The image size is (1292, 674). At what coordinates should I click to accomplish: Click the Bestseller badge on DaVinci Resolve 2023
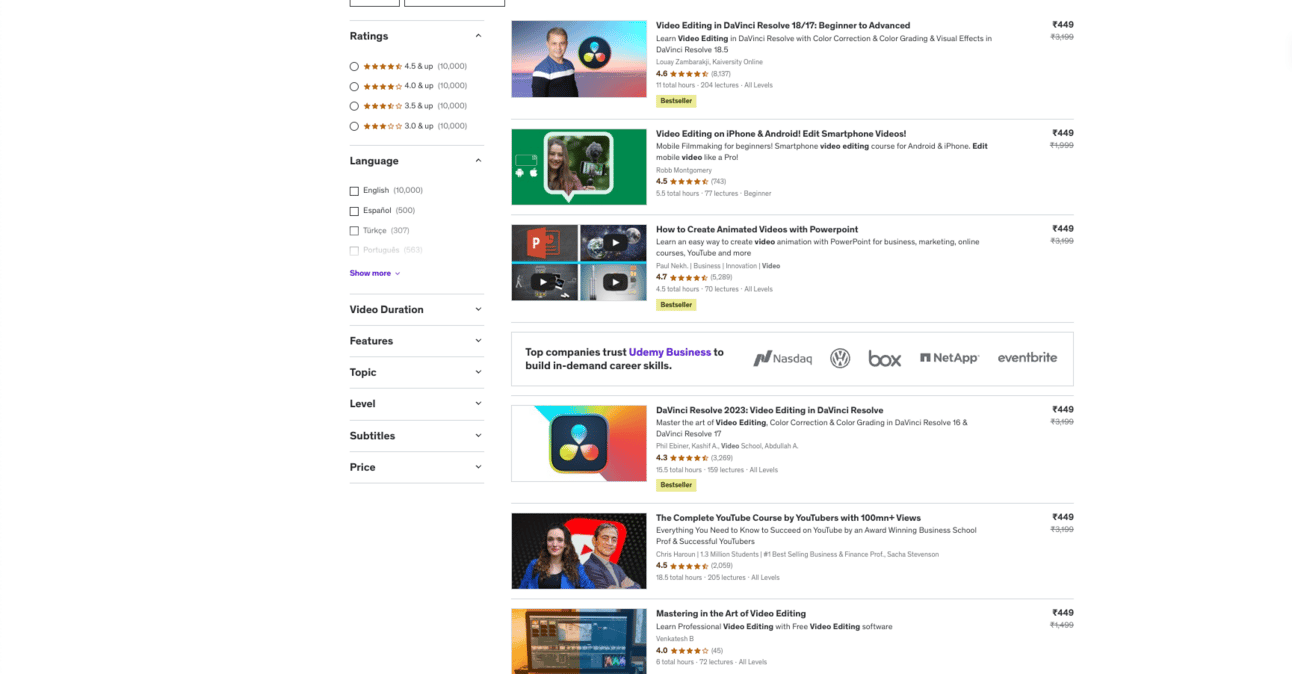pyautogui.click(x=676, y=485)
